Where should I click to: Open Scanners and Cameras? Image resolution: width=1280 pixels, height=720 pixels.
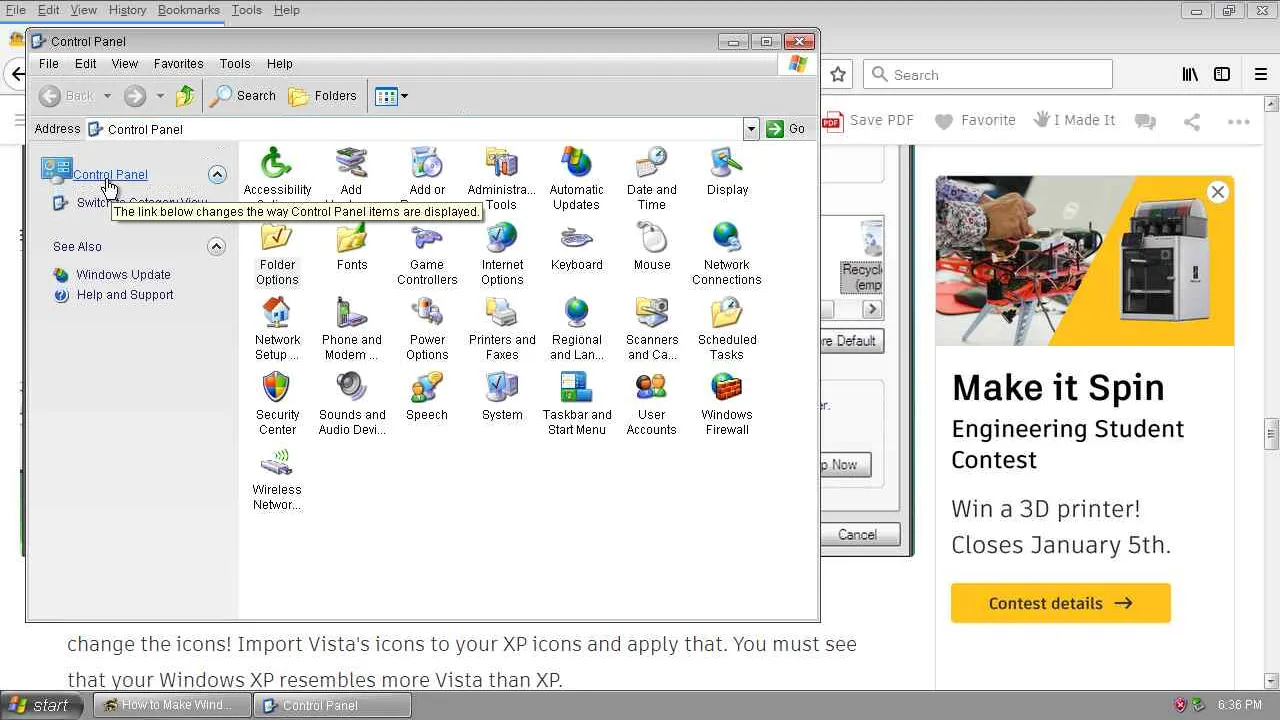pos(652,329)
